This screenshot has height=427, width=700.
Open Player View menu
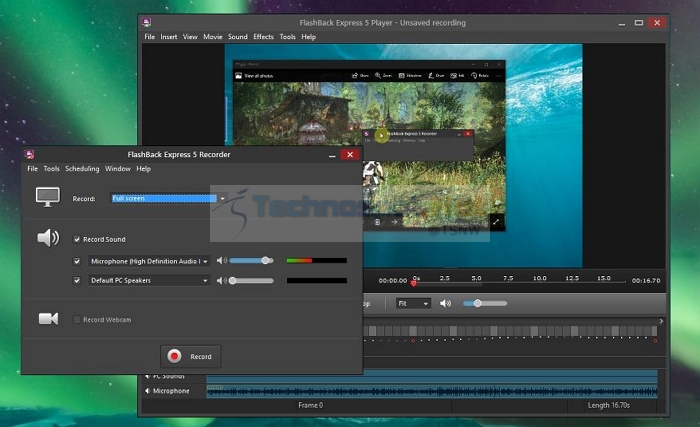(x=190, y=37)
